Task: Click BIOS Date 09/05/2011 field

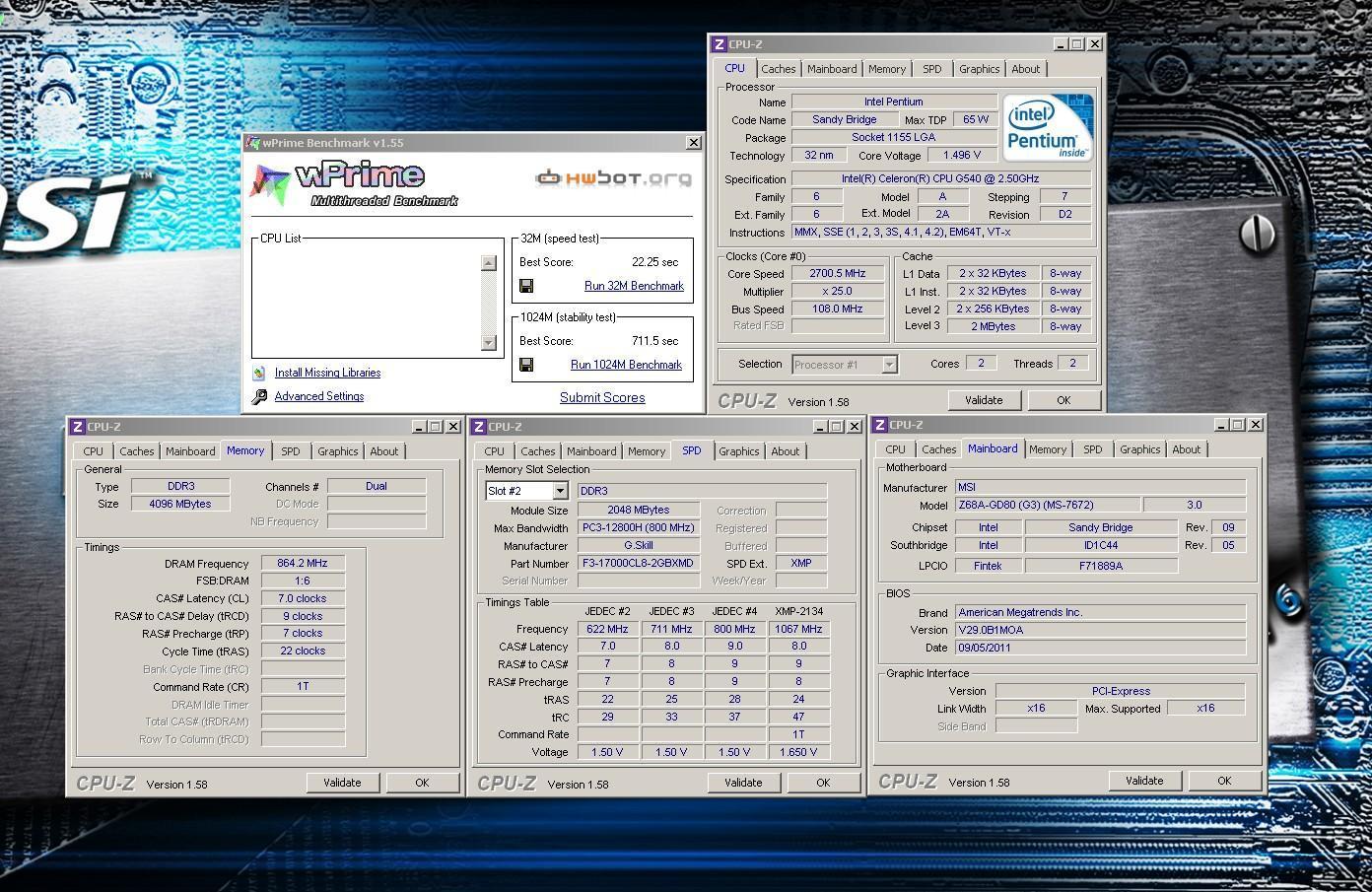Action: click(1100, 648)
